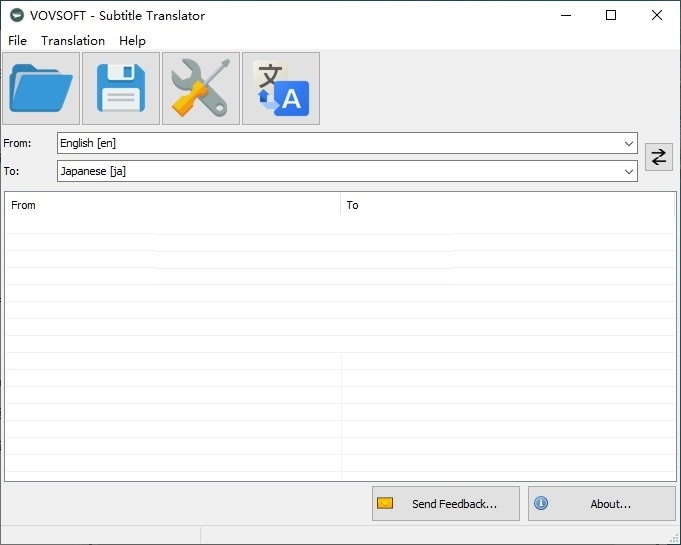Maximize the Subtitle Translator window
The height and width of the screenshot is (545, 681).
[611, 15]
